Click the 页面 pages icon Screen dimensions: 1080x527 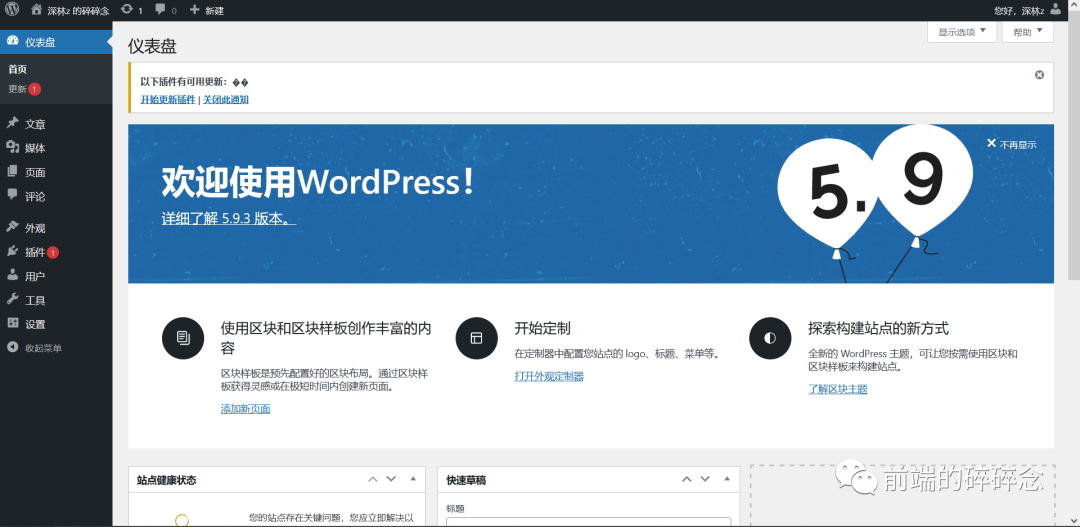pyautogui.click(x=12, y=172)
